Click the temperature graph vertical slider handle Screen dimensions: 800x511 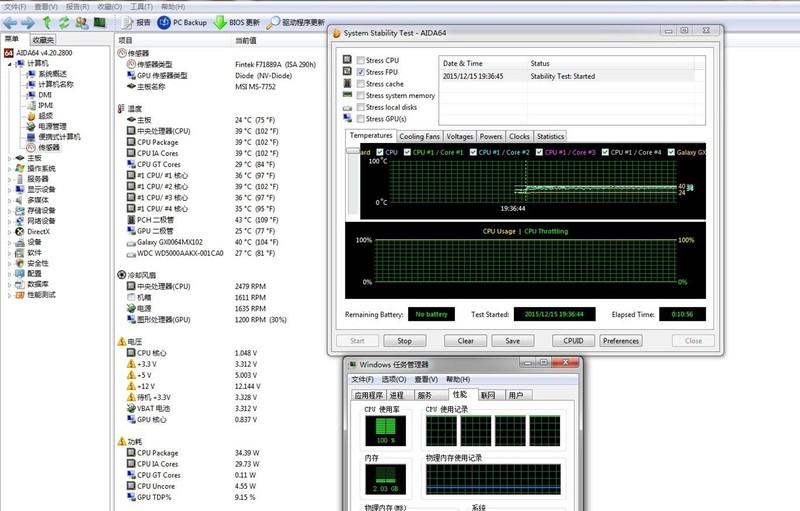tap(353, 152)
